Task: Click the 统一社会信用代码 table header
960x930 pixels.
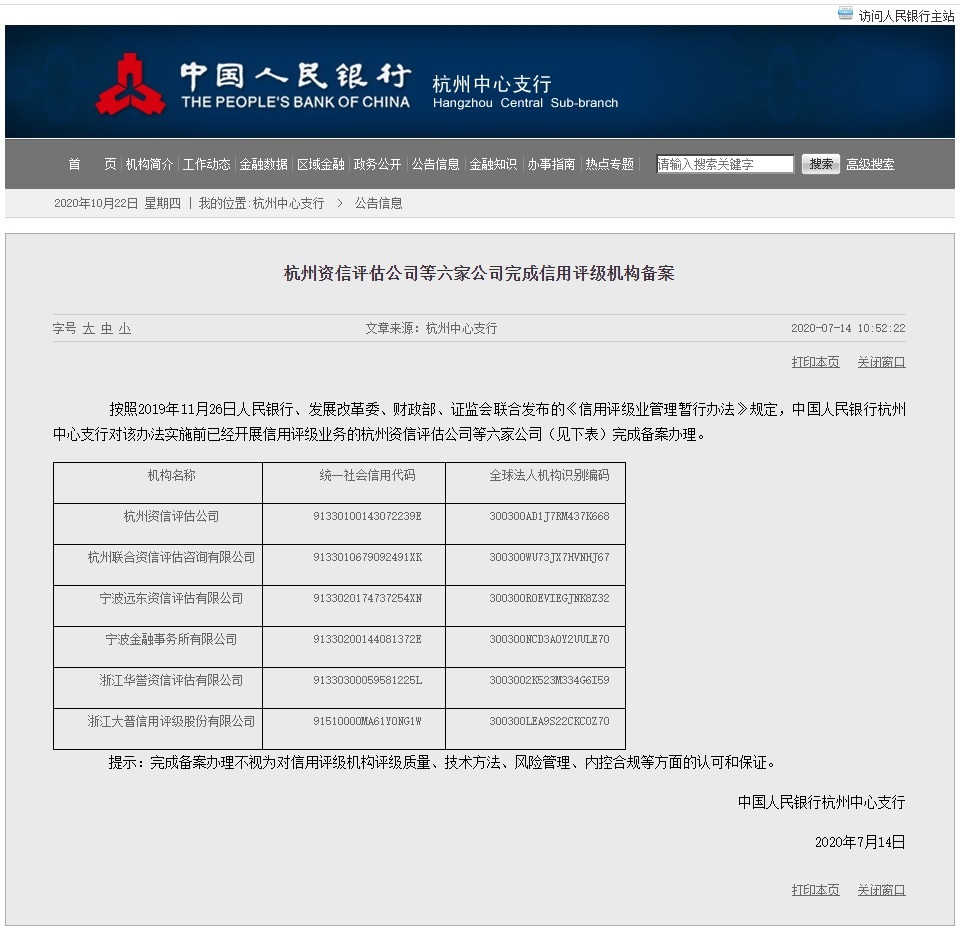Action: click(x=367, y=475)
